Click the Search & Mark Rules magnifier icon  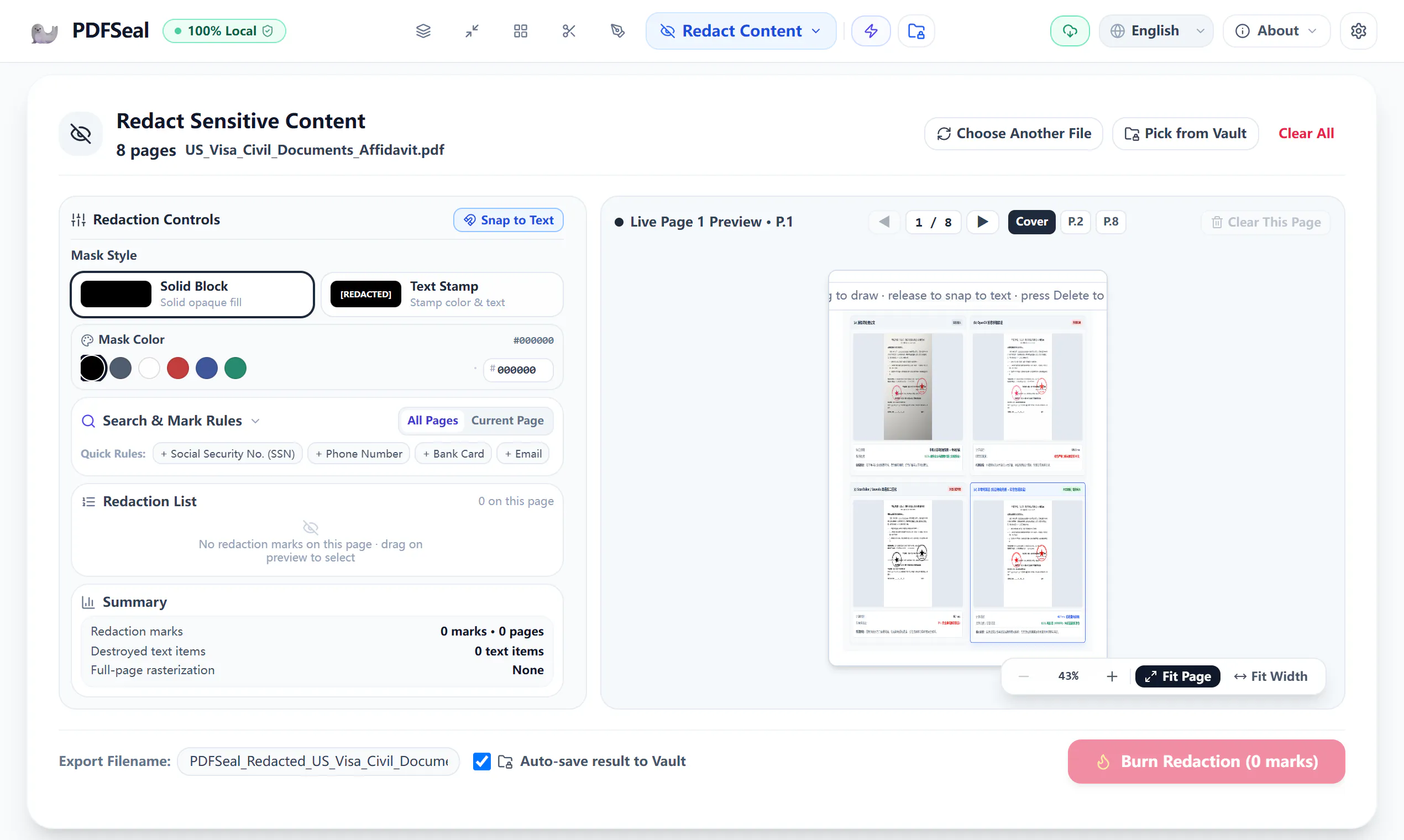(x=88, y=421)
